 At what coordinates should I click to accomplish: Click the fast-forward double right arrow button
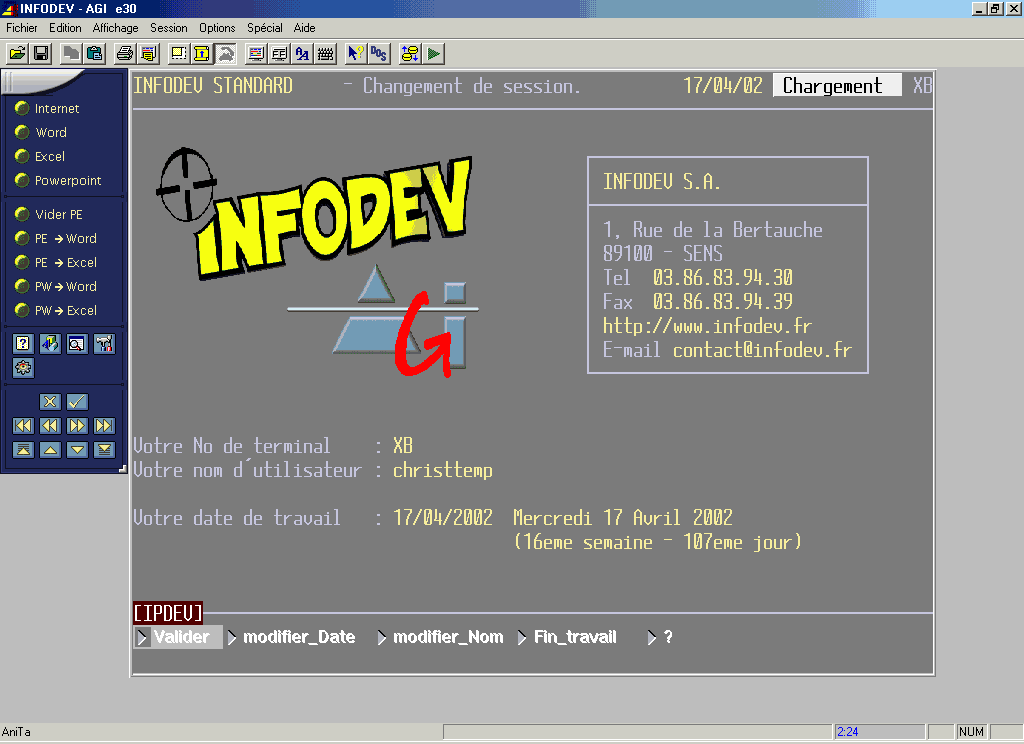tap(77, 426)
